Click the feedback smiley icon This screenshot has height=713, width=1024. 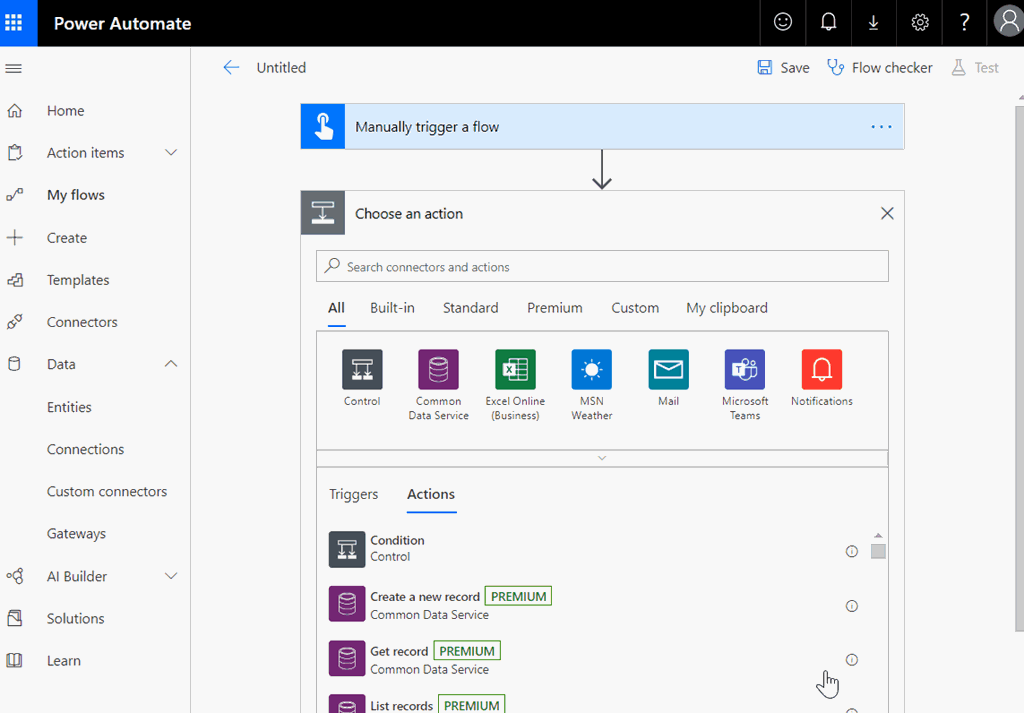[782, 23]
